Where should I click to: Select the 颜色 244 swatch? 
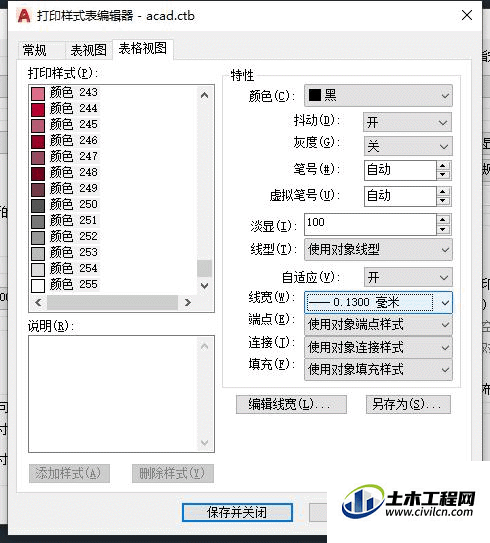pyautogui.click(x=38, y=109)
